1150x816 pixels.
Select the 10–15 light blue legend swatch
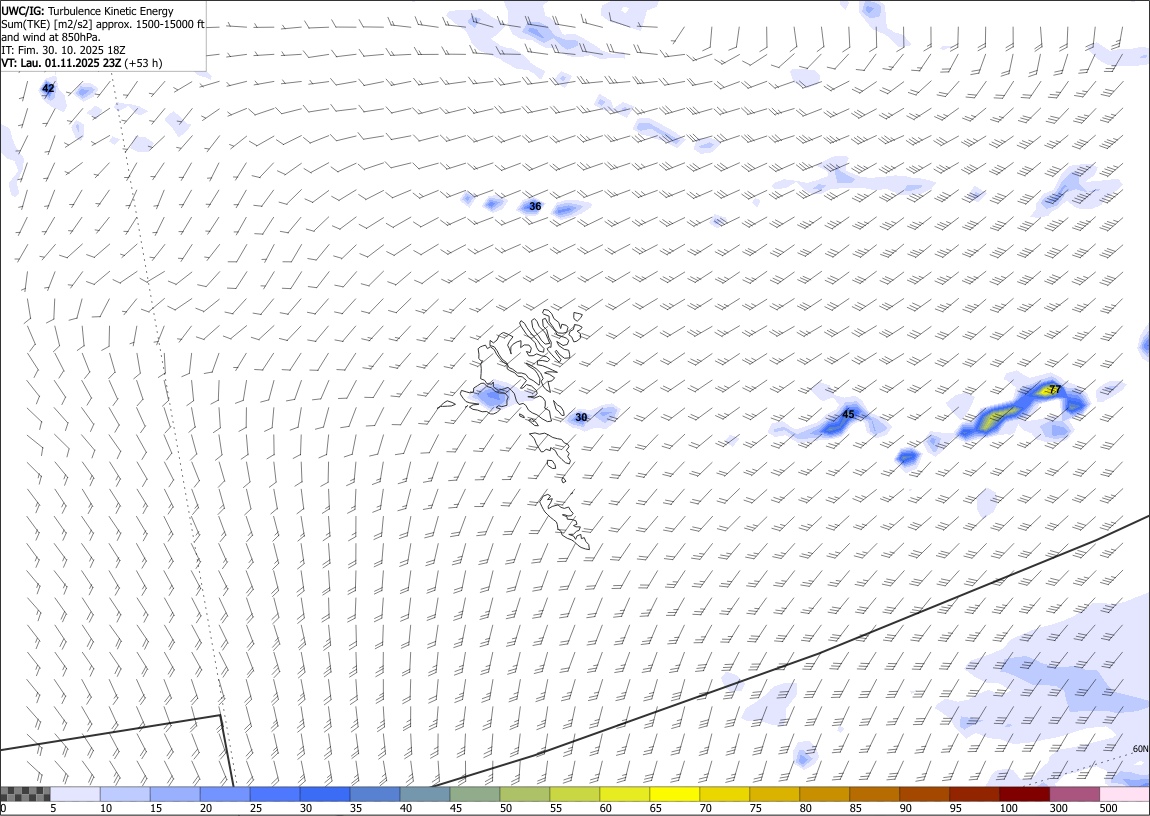pyautogui.click(x=125, y=794)
